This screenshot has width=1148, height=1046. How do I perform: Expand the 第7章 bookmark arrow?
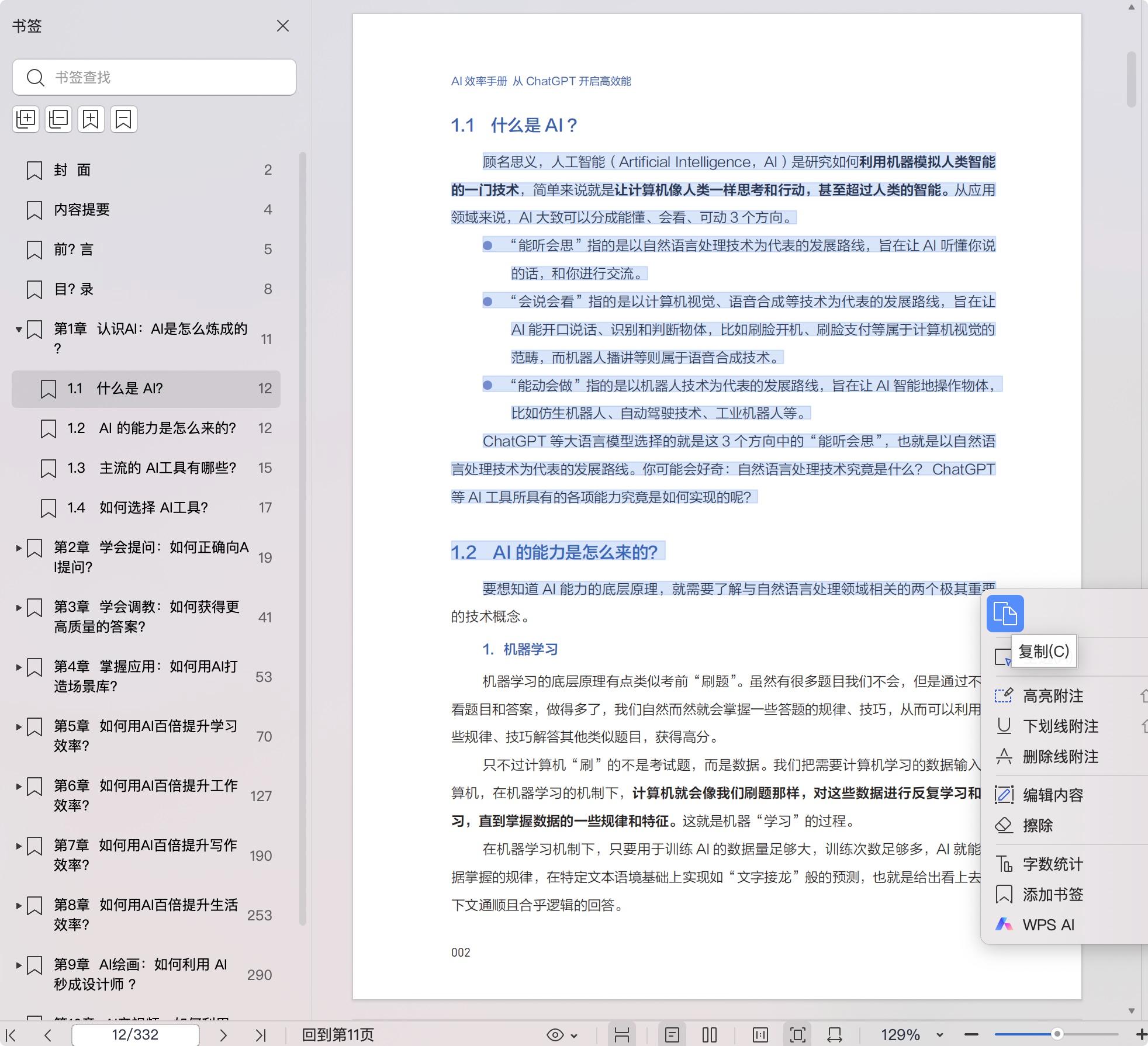click(19, 846)
